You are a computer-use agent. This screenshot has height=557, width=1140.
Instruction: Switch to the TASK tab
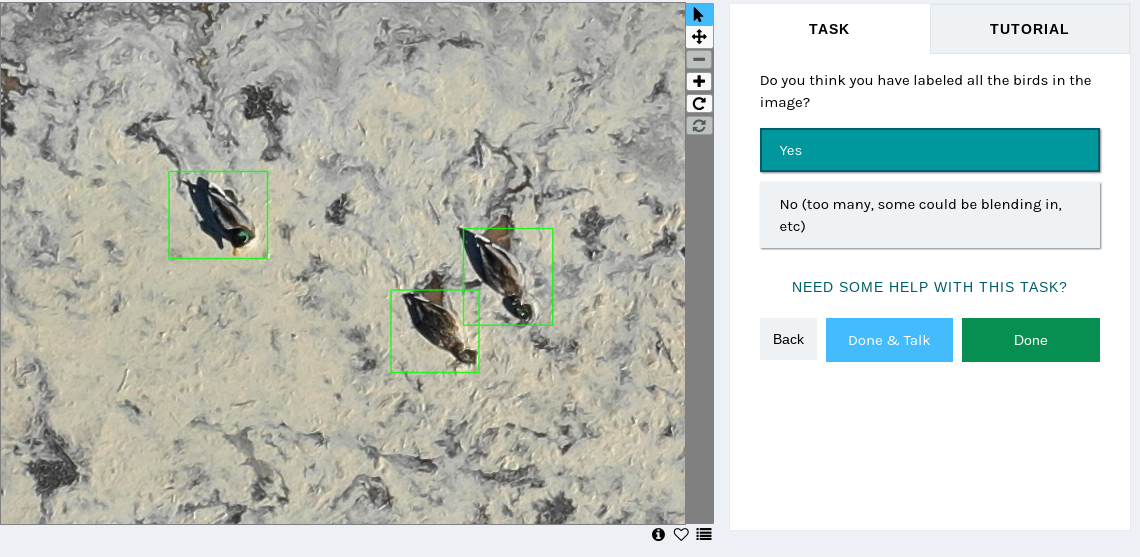point(830,29)
